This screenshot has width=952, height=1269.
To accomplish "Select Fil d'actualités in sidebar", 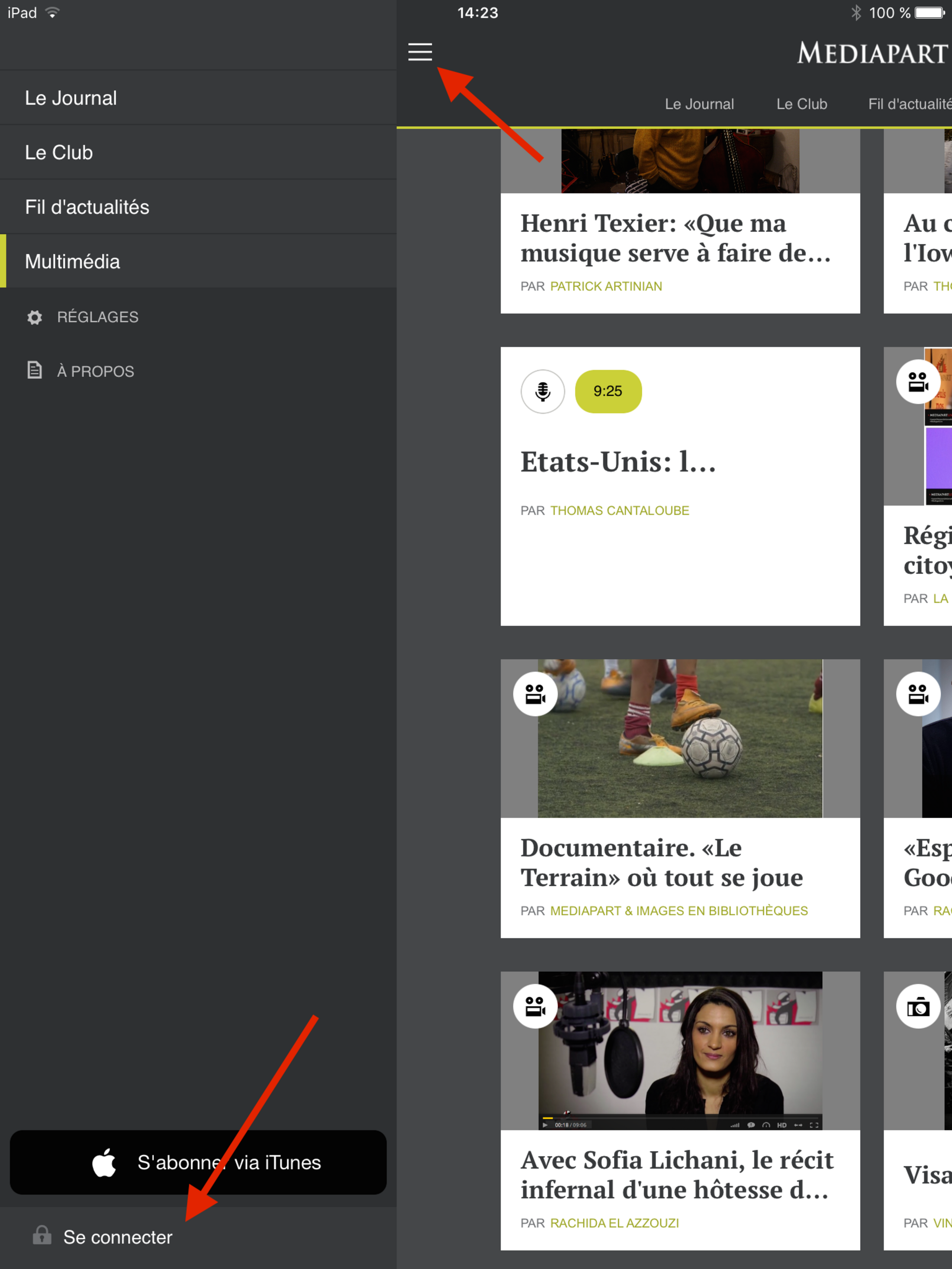I will pos(198,207).
